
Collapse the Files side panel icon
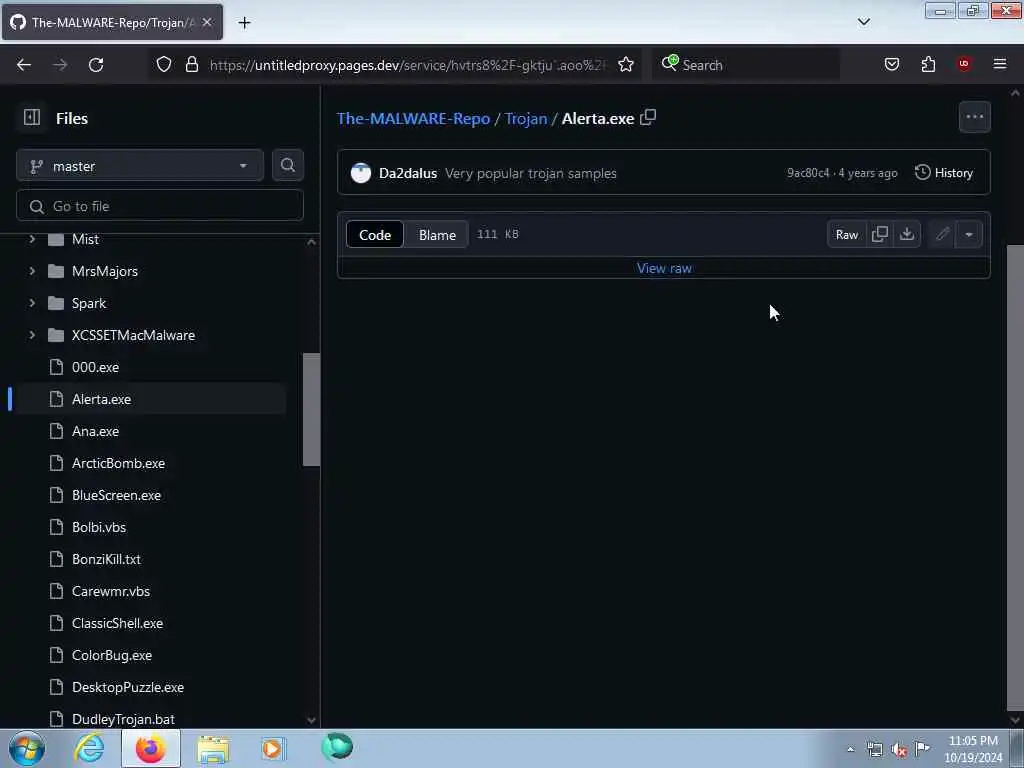coord(32,118)
